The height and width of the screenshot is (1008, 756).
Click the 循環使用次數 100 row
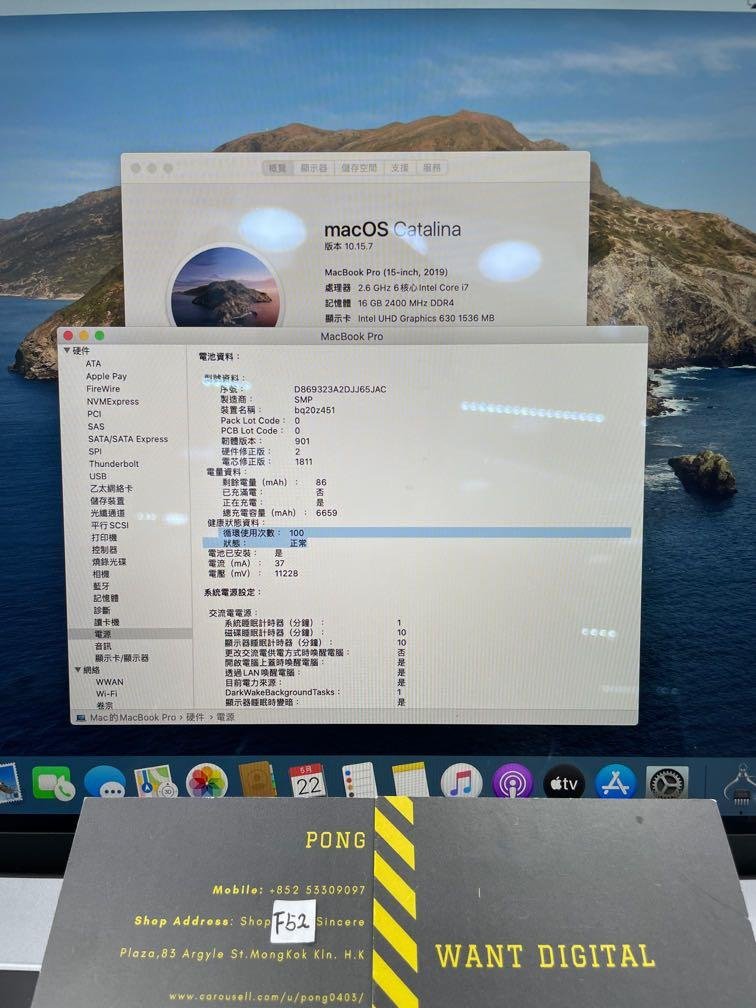pos(417,533)
